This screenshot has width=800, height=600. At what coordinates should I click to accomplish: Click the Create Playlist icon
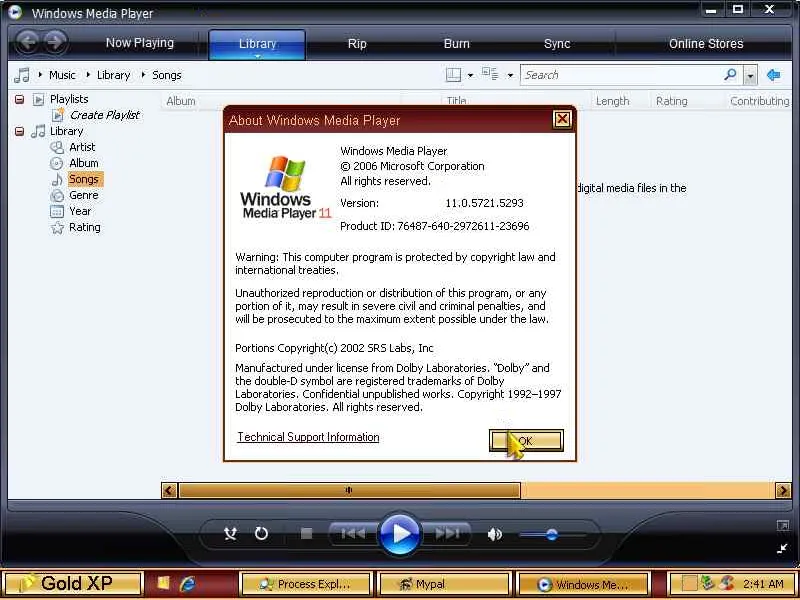coord(58,115)
